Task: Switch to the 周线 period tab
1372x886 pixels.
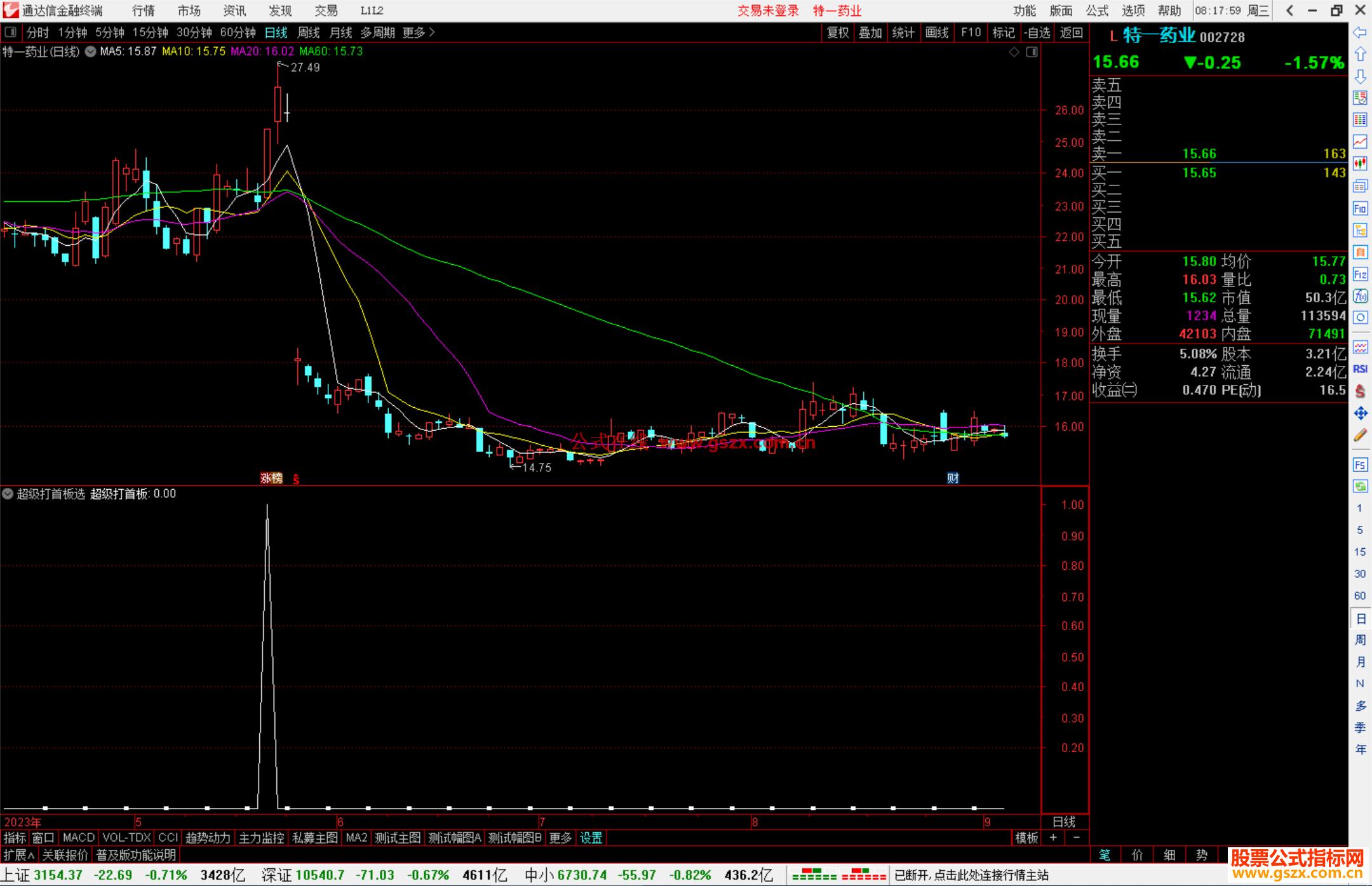Action: [309, 32]
